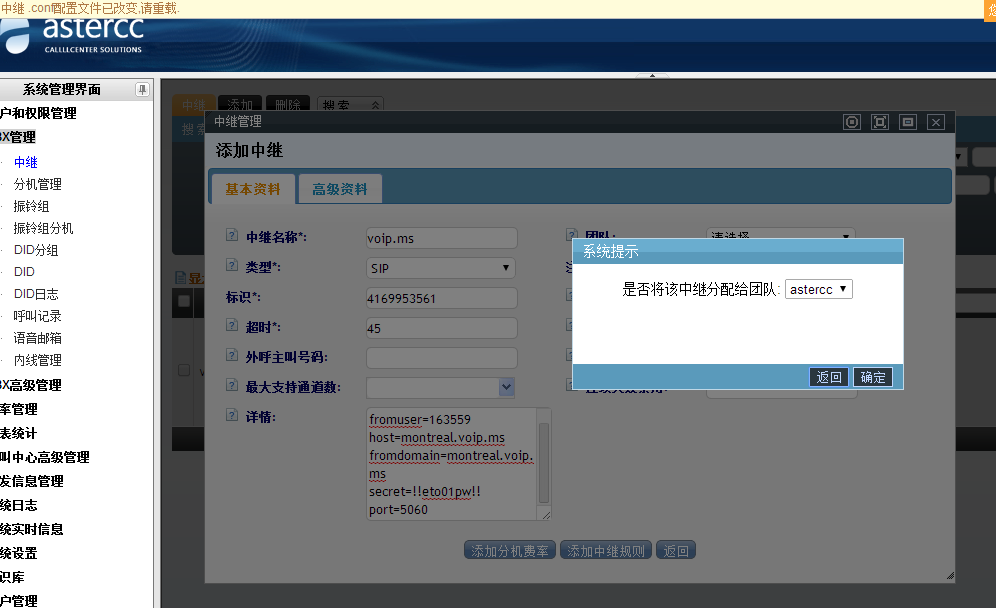Click help icon next to 类型

(x=232, y=267)
